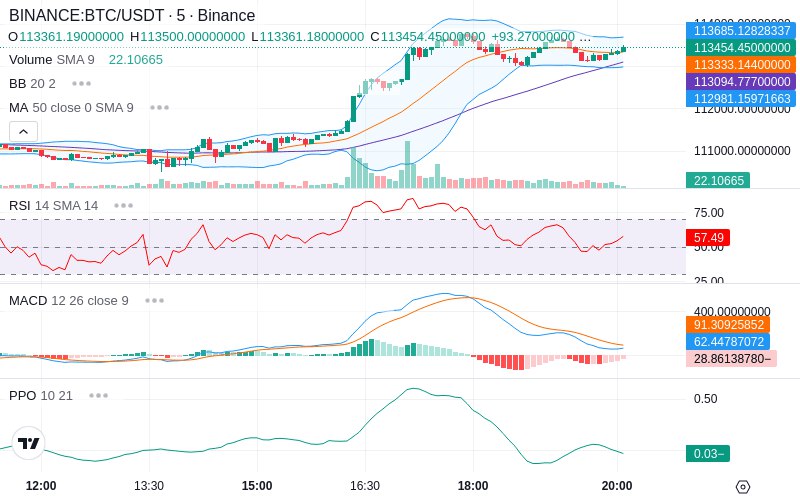Click the 15:00 time axis label
The width and height of the screenshot is (800, 500).
pos(257,486)
